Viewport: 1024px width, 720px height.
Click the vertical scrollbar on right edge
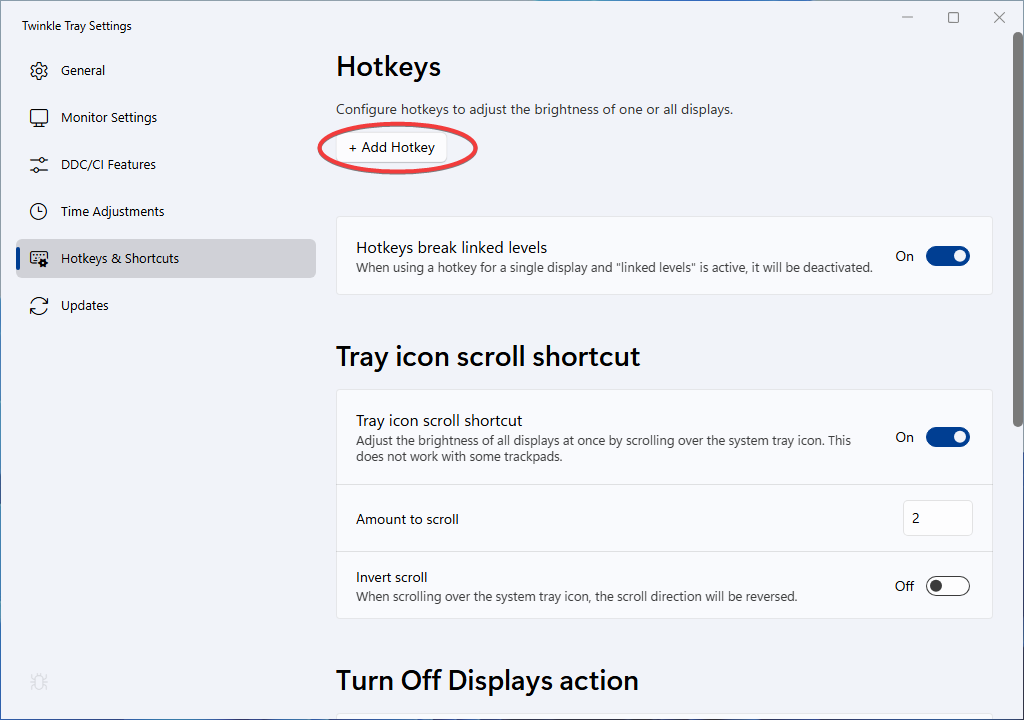click(x=1018, y=230)
